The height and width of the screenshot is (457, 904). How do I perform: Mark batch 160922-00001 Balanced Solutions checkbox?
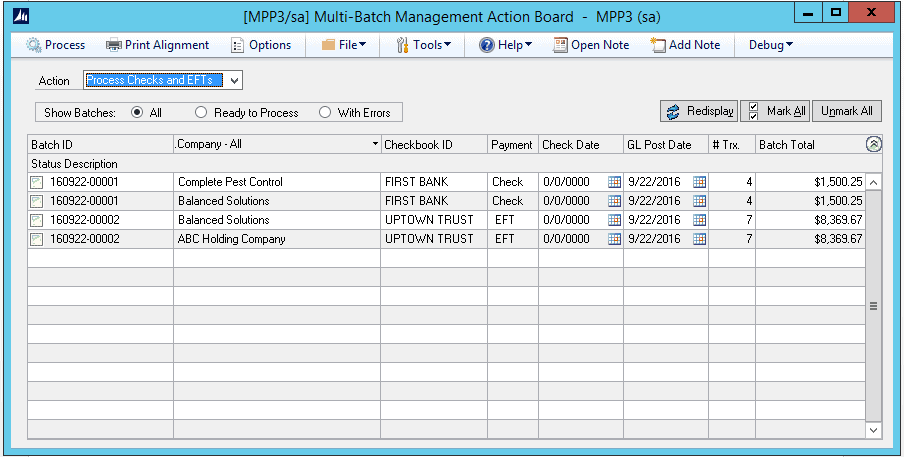click(36, 202)
